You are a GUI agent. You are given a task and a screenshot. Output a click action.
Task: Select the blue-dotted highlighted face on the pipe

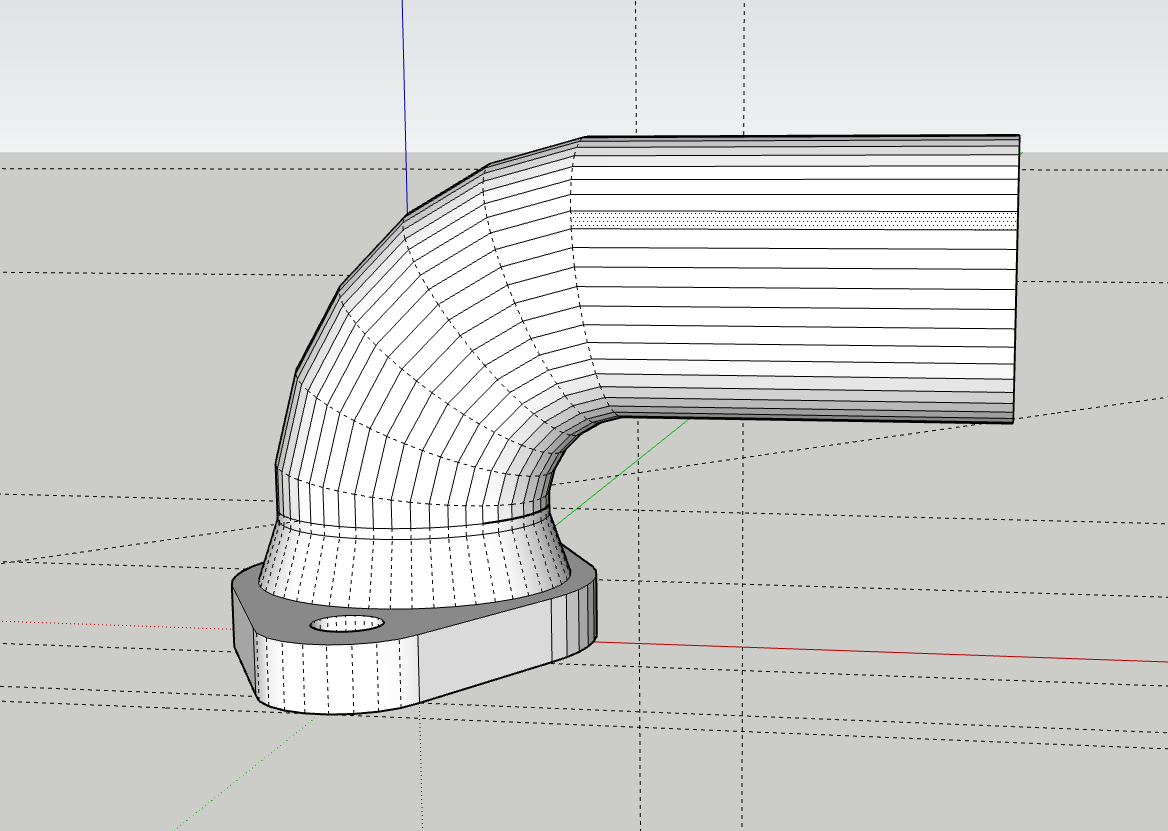coord(794,220)
